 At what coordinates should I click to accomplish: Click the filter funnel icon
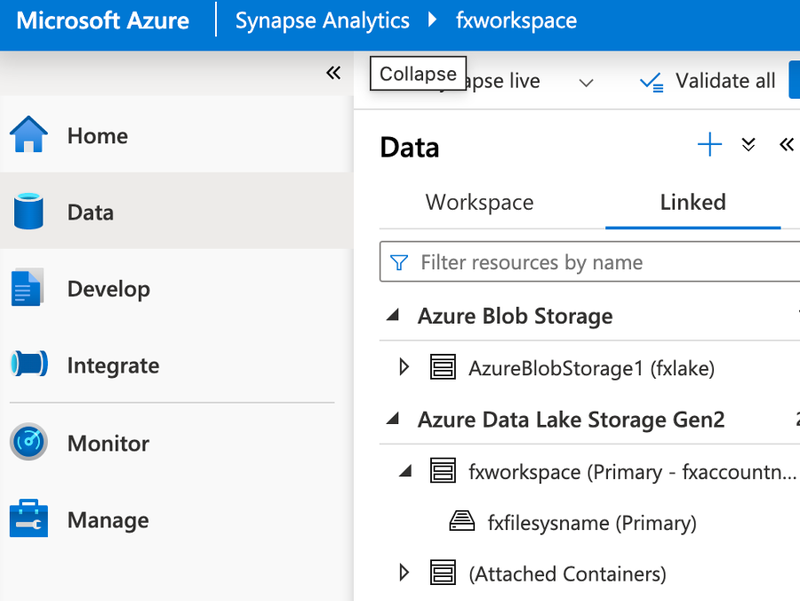tap(399, 262)
